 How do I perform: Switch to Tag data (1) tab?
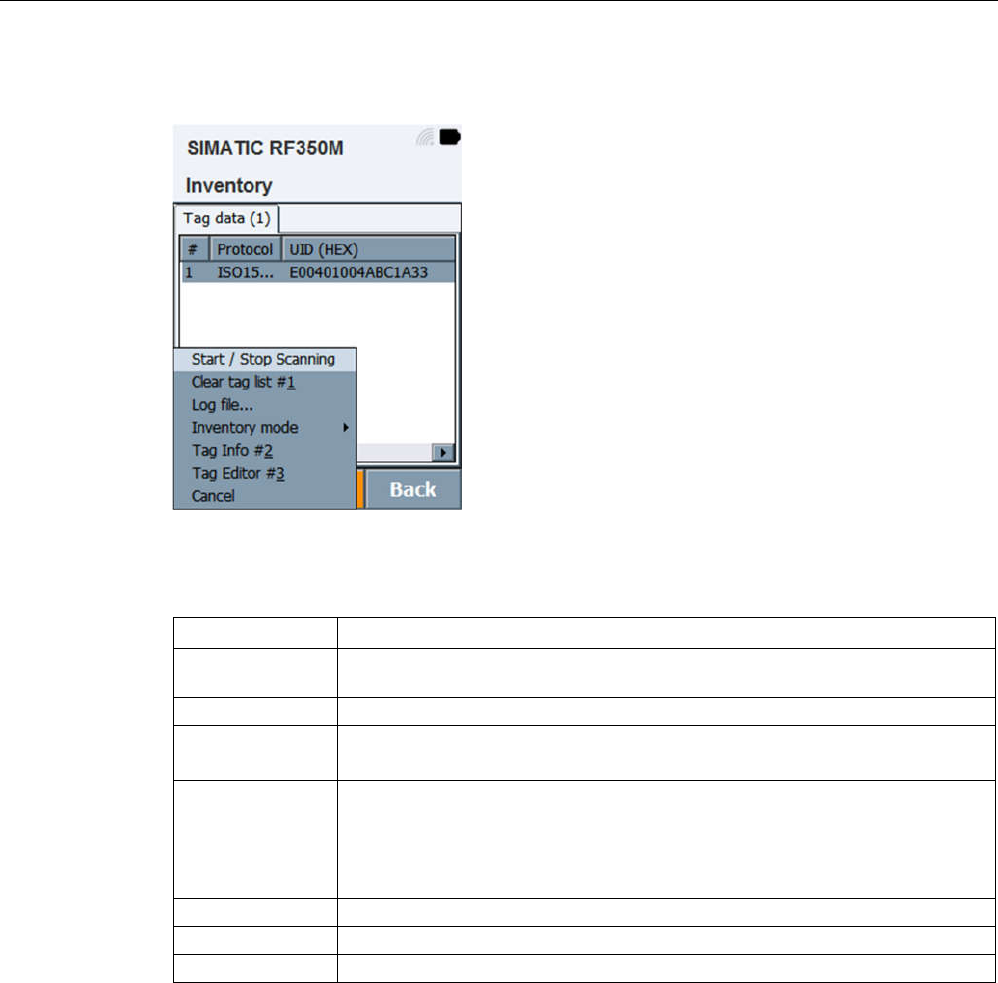click(x=227, y=218)
